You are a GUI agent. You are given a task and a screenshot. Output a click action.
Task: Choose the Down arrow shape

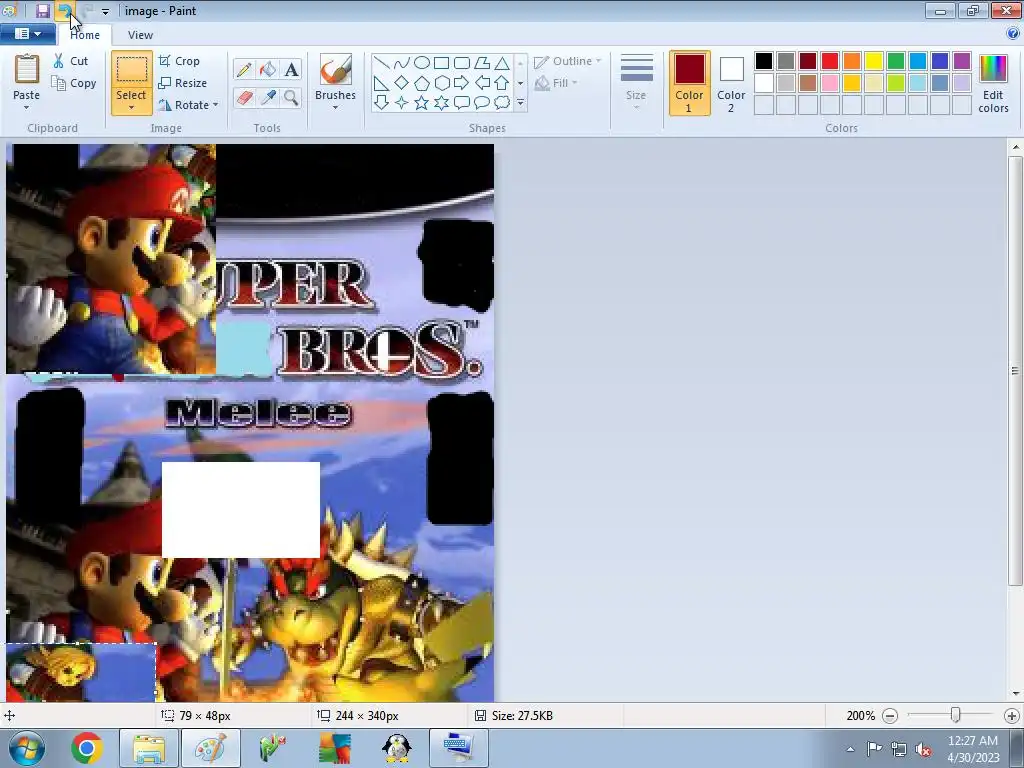(381, 103)
